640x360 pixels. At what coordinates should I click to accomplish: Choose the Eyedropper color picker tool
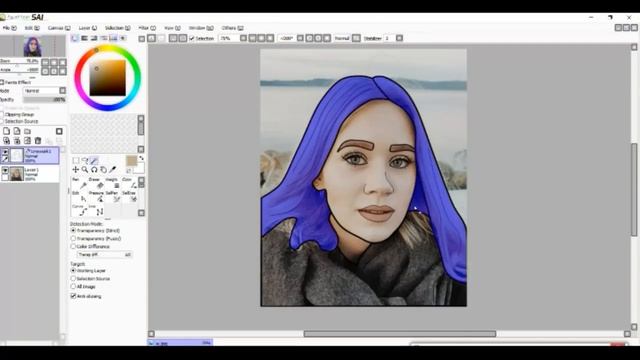(x=113, y=169)
